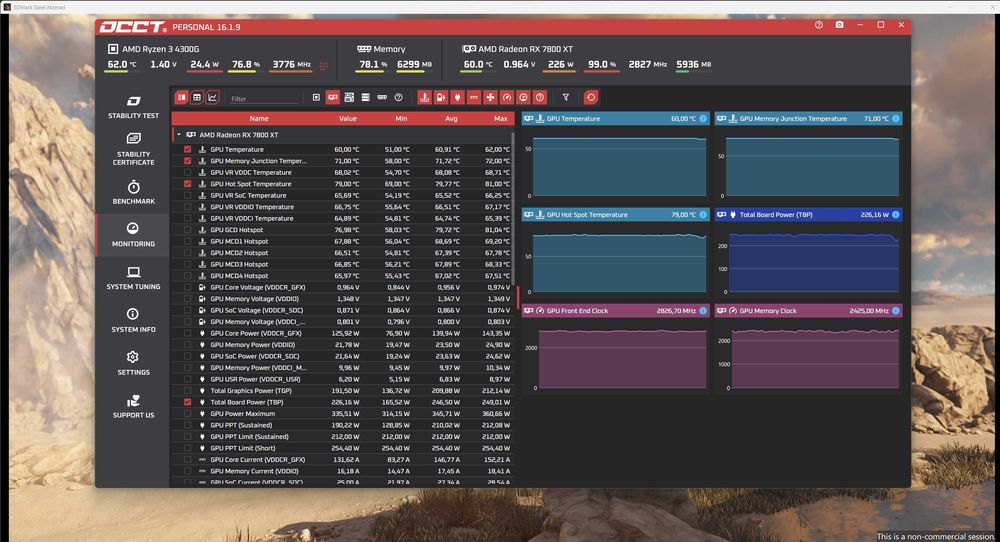Screen dimensions: 1000x542
Task: Uncheck the GPU Hot Spot Temperature checkbox
Action: (188, 184)
